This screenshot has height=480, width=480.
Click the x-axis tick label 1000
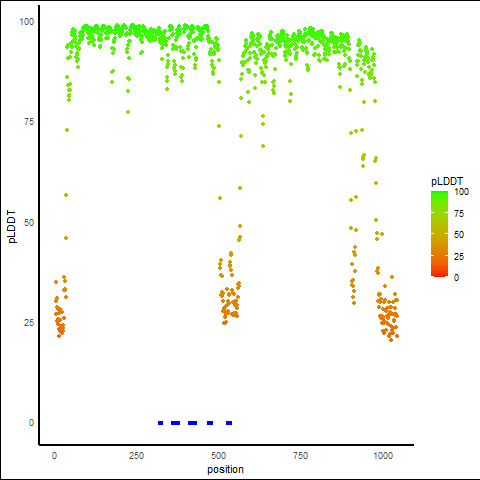coord(383,455)
